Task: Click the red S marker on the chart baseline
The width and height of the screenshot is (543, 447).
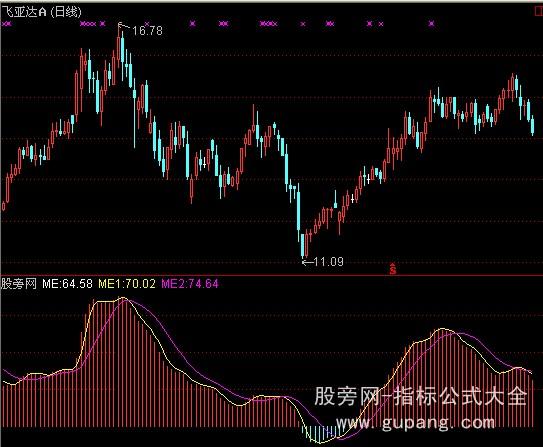Action: (393, 268)
